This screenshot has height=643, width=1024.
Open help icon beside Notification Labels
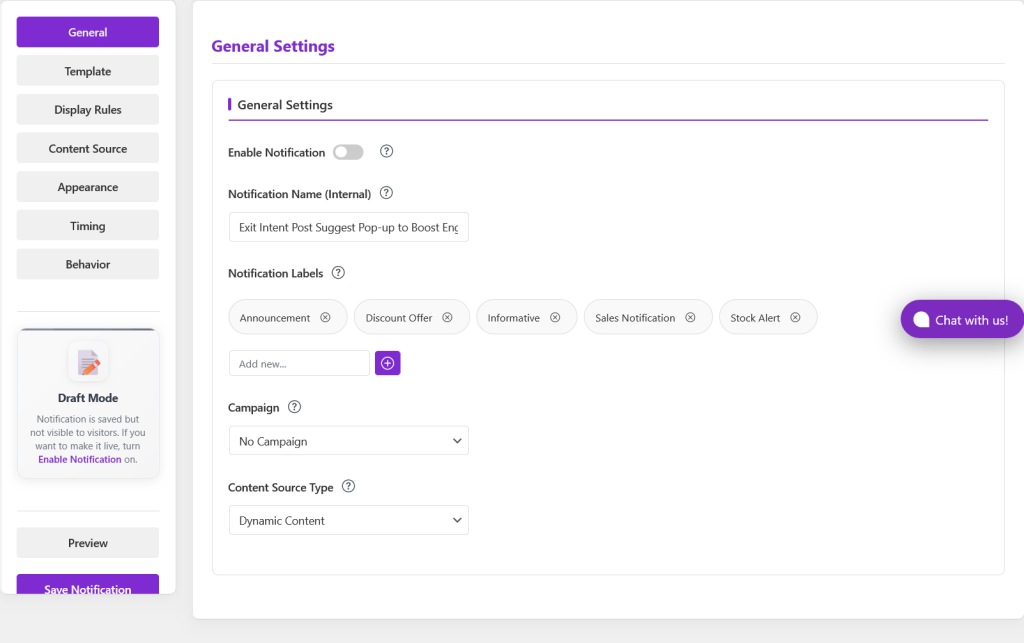pos(338,273)
